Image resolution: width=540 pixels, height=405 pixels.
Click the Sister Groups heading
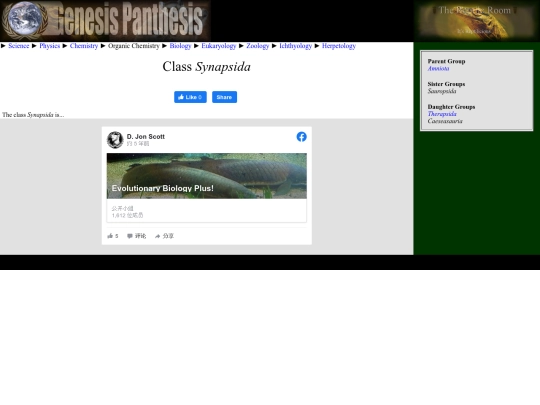coord(446,84)
